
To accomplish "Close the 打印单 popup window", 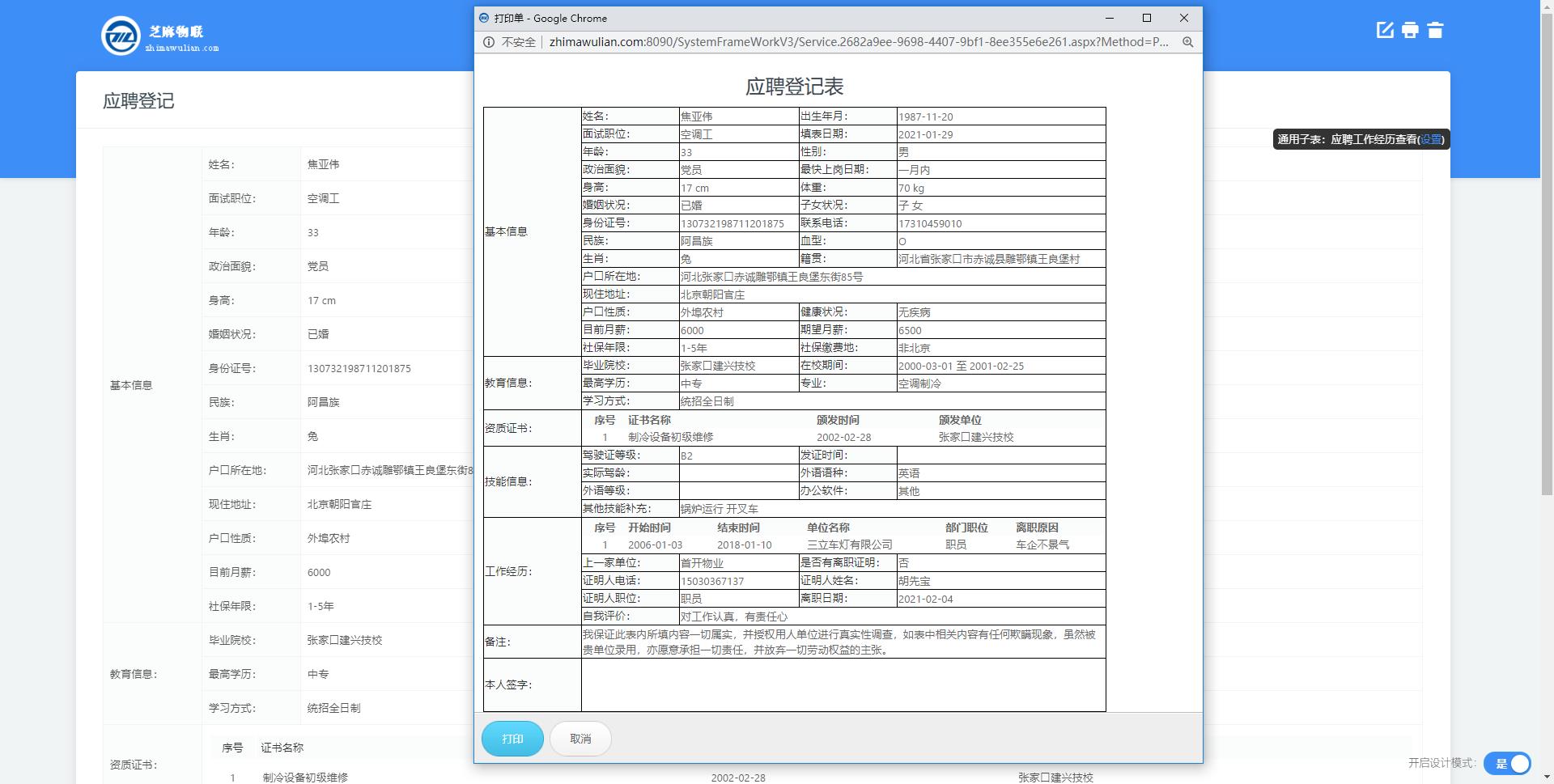I will point(1183,18).
